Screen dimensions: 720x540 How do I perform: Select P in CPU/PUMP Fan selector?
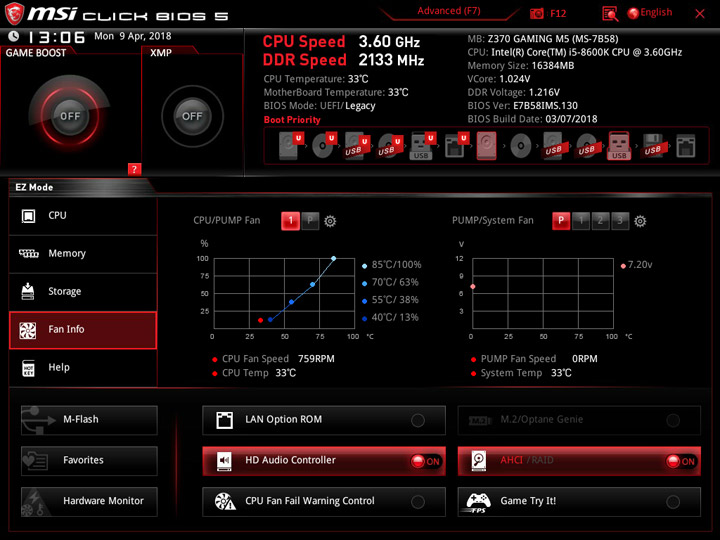tap(310, 221)
